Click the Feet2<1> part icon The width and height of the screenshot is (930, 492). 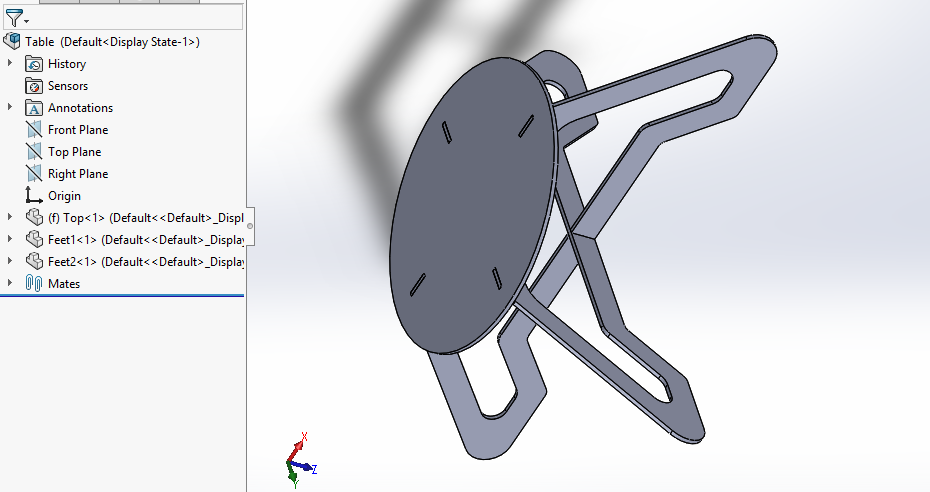(x=34, y=261)
